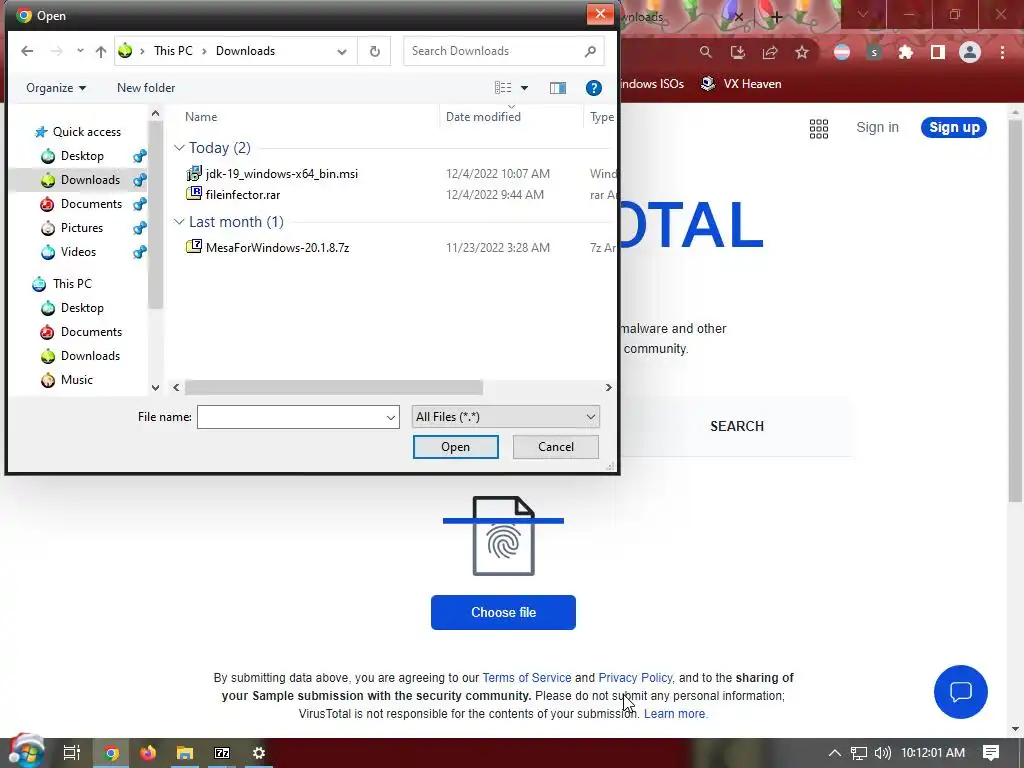Open Chrome three-dot menu
1024x768 pixels.
coord(1002,52)
